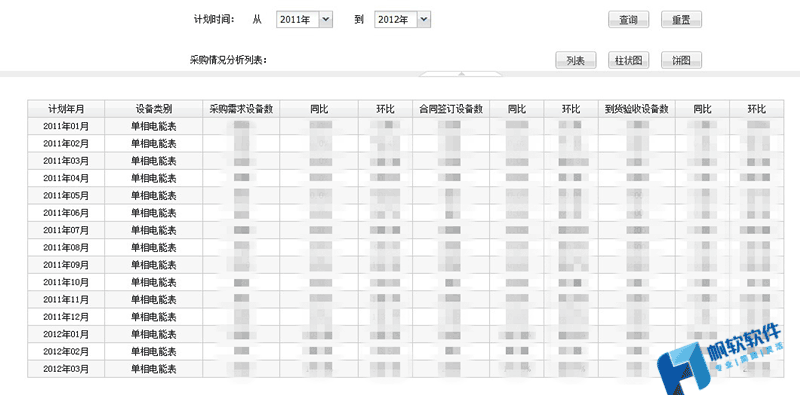Click the 合同签订设备数 column header
The image size is (800, 395).
[451, 109]
